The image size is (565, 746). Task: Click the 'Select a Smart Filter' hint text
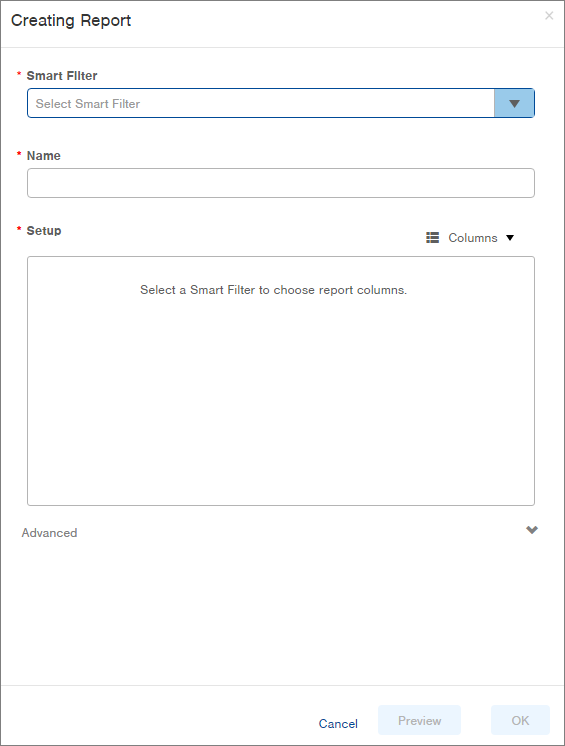click(273, 290)
